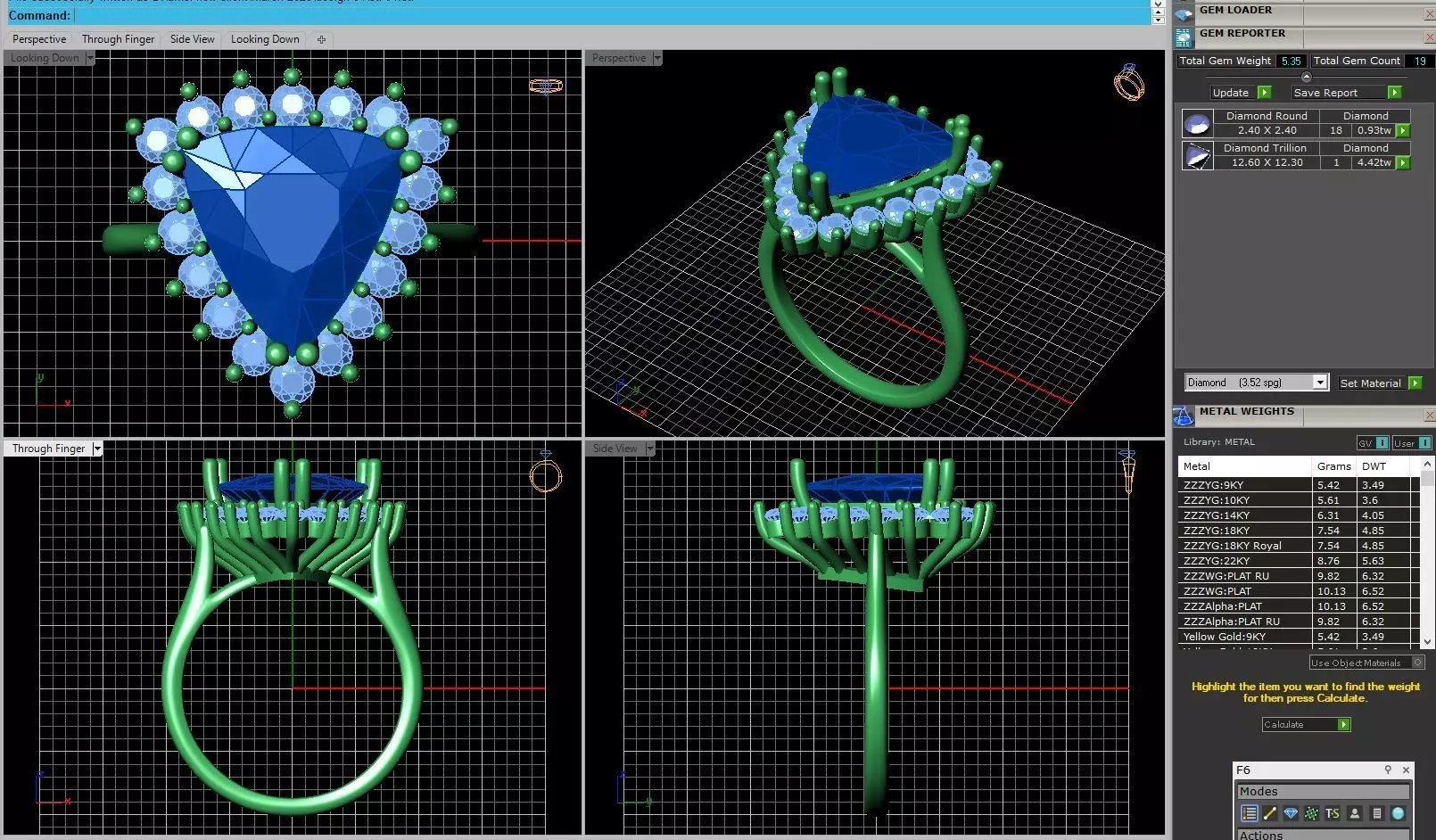Select the green sparkle mode icon in F6
The height and width of the screenshot is (840, 1436).
tap(1311, 813)
